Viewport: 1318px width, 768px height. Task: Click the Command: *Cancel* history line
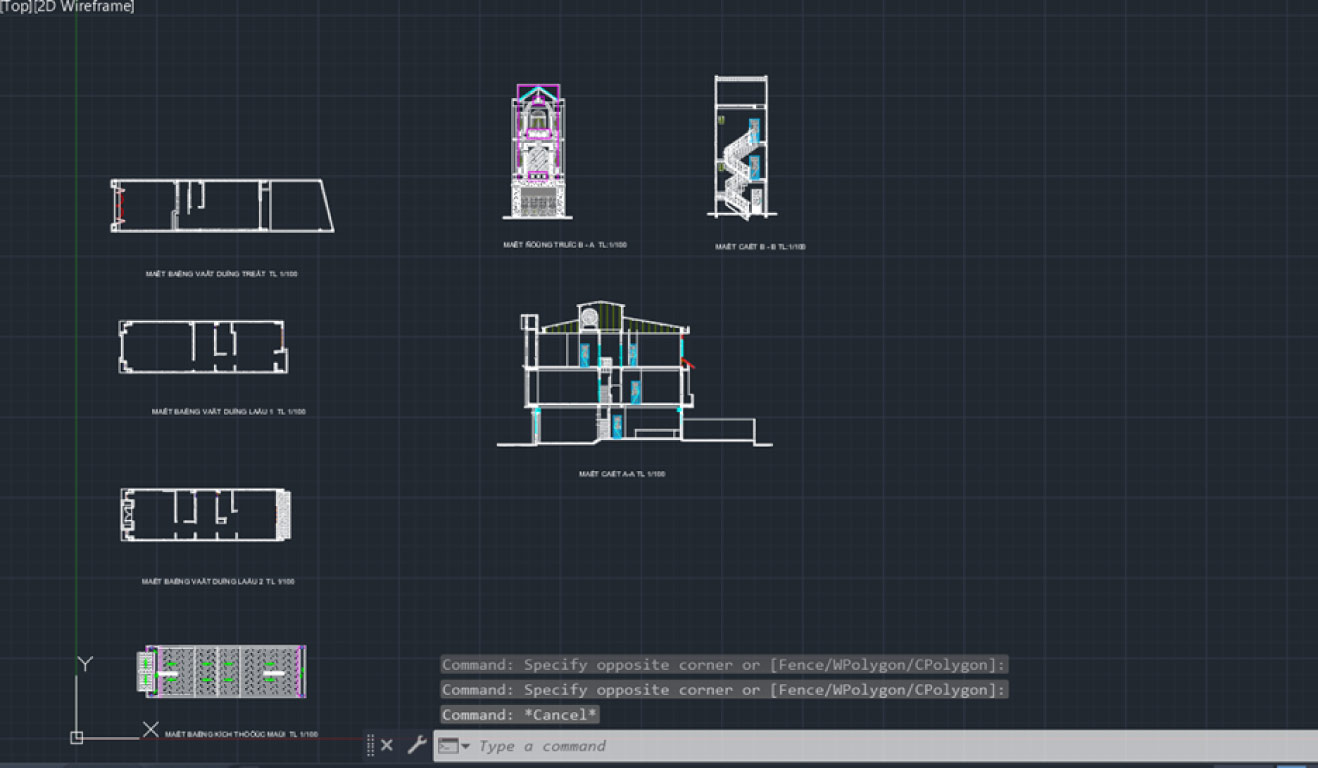520,715
